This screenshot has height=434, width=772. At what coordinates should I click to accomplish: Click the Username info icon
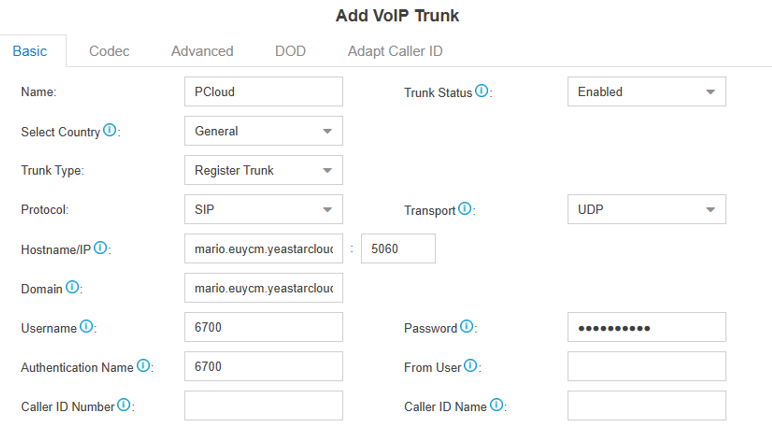[x=87, y=326]
